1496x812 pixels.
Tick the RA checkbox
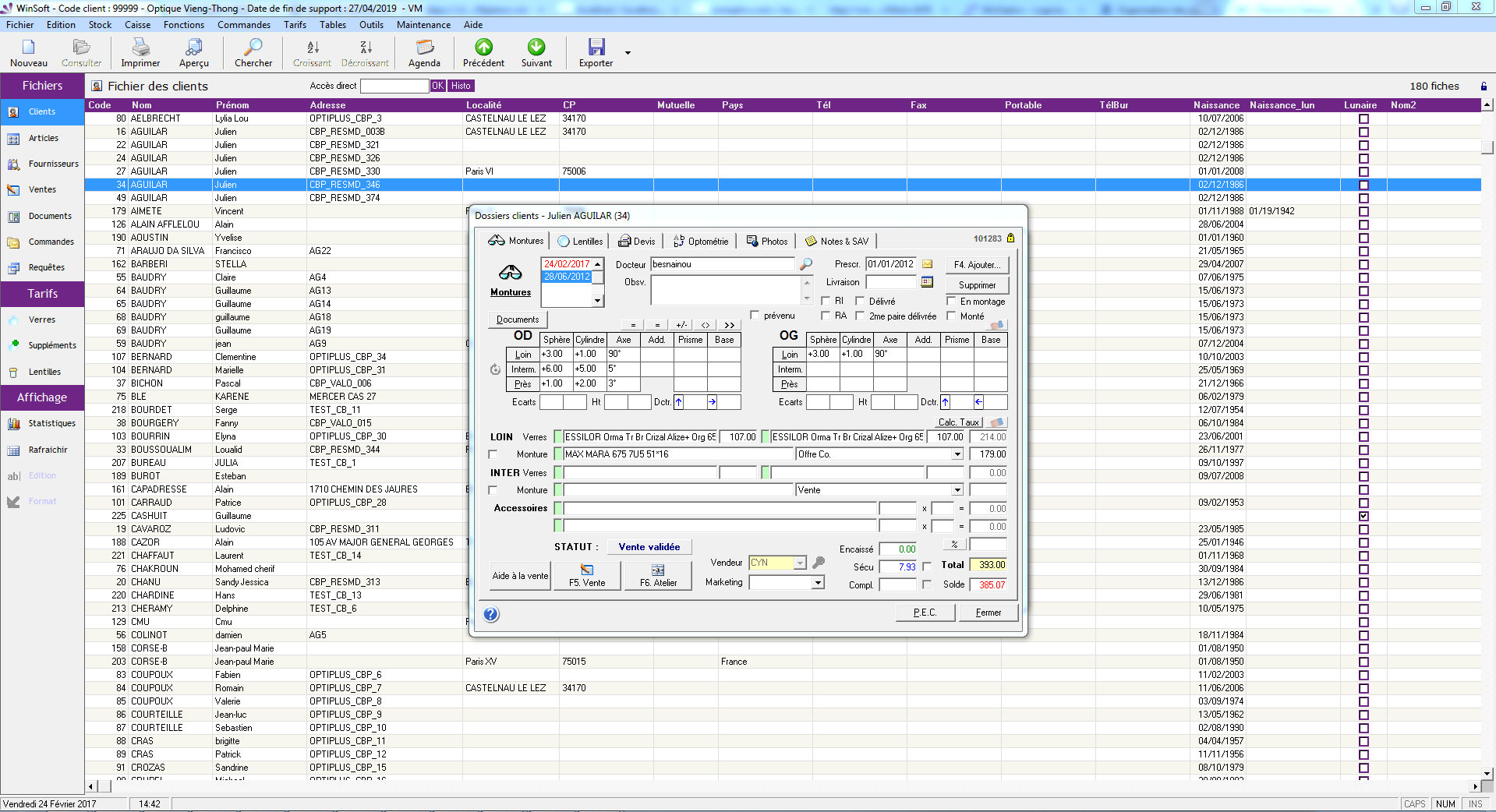pyautogui.click(x=826, y=316)
